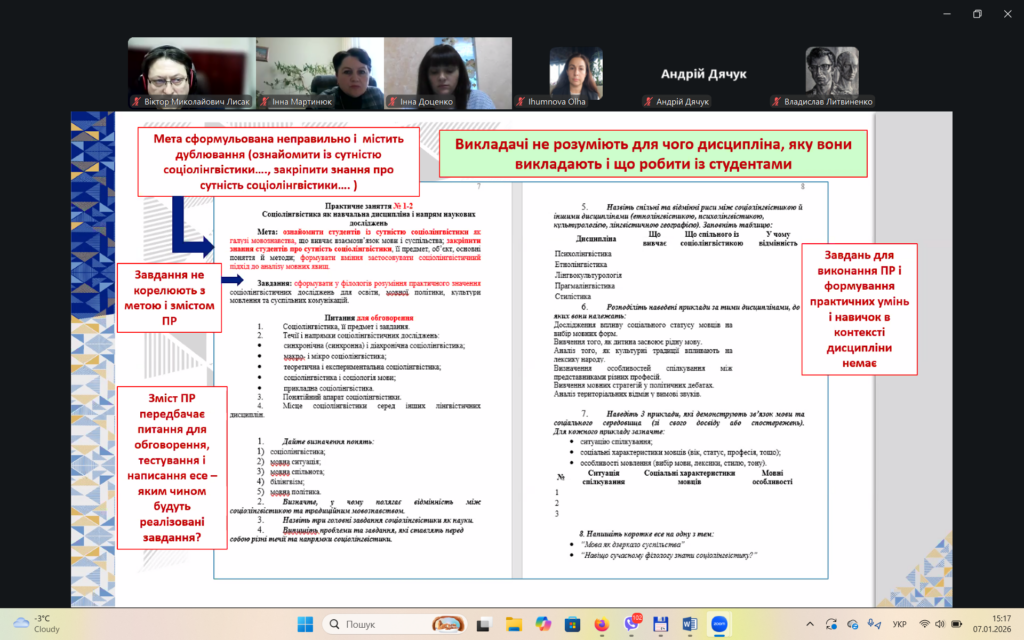Click the Windows Start button
Image resolution: width=1024 pixels, height=640 pixels.
pyautogui.click(x=307, y=623)
